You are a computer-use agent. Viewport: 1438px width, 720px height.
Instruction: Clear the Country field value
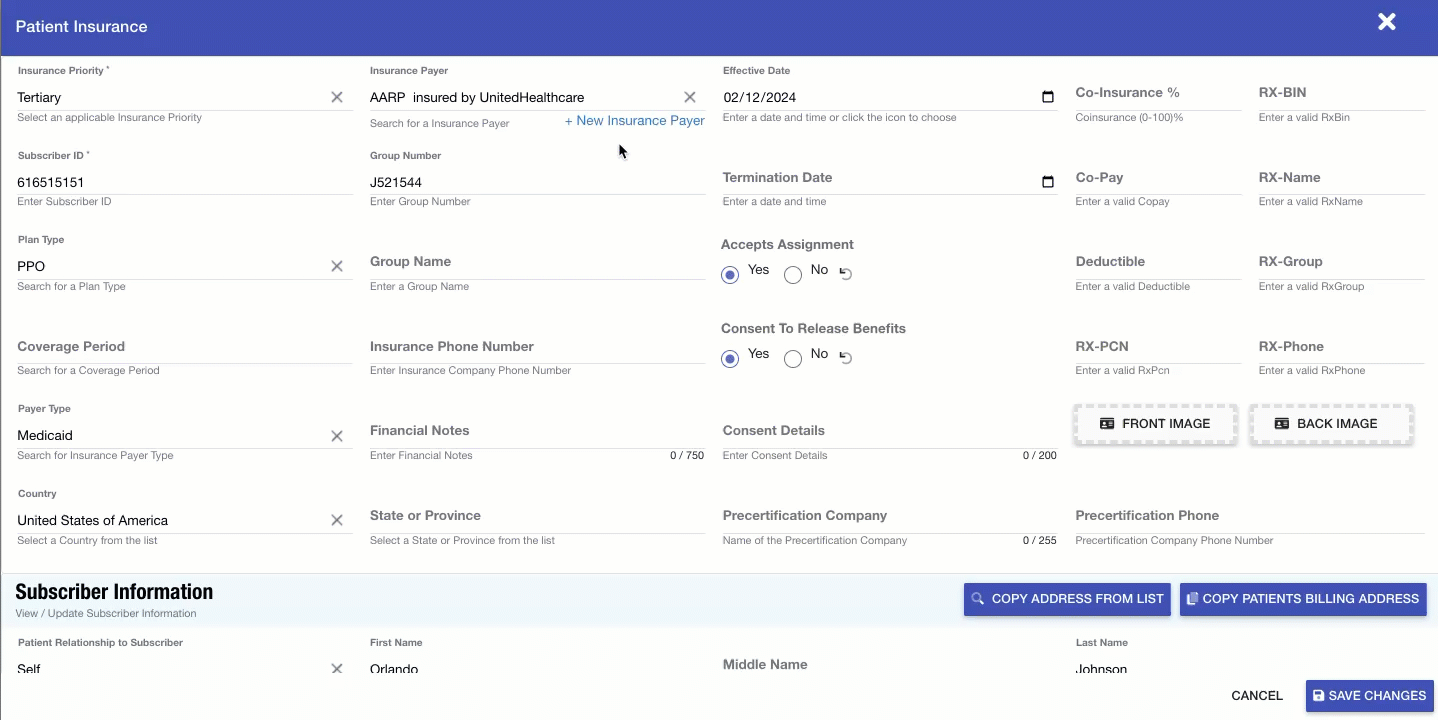point(337,520)
